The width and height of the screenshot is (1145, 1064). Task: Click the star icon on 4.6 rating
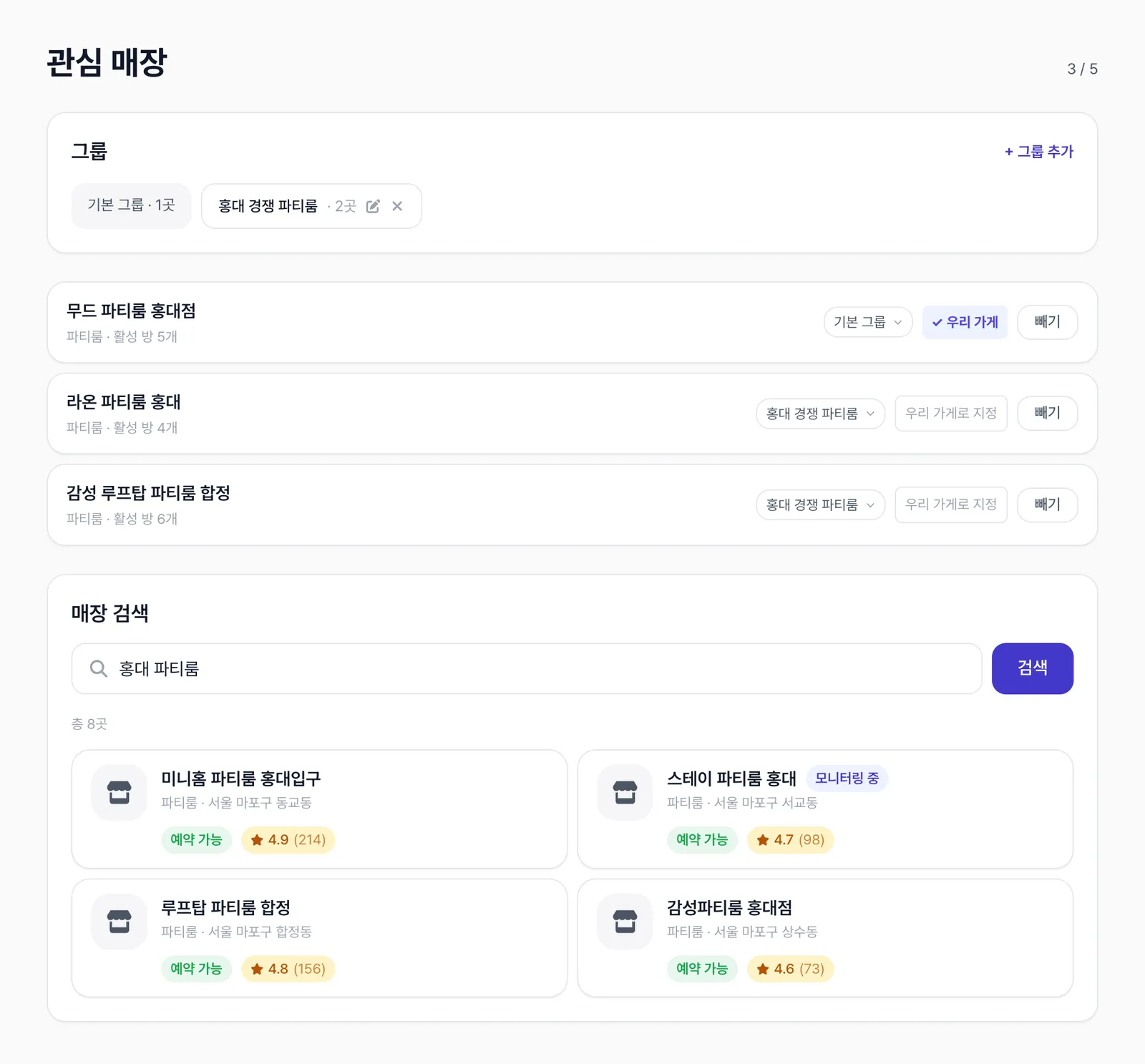tap(763, 969)
